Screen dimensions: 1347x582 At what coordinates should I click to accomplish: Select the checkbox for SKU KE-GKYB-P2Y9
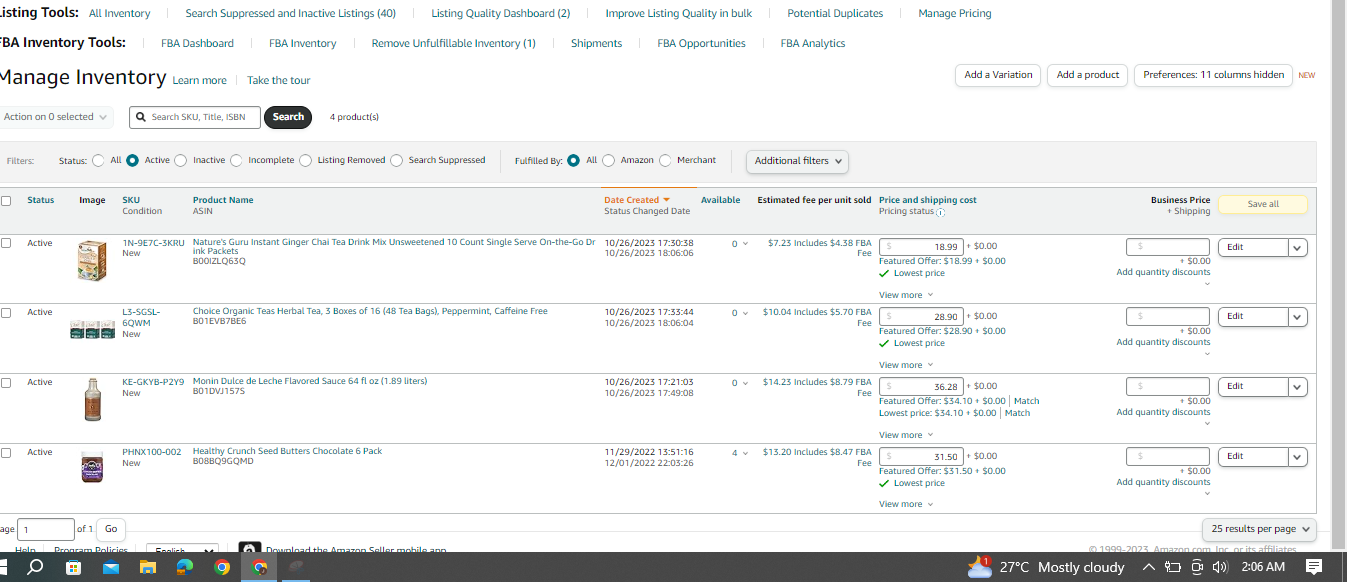[6, 383]
